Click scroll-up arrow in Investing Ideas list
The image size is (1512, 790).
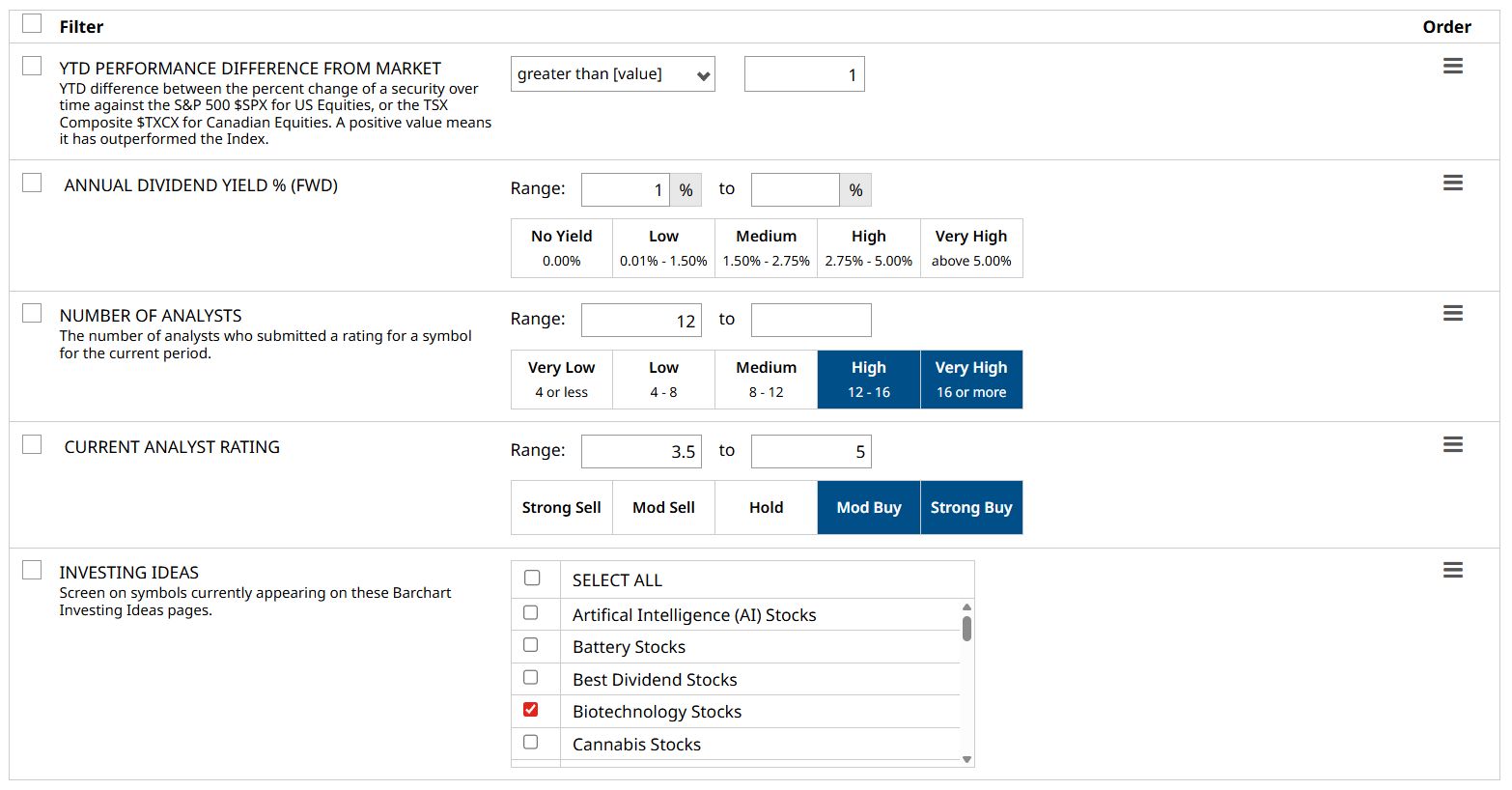click(x=966, y=607)
